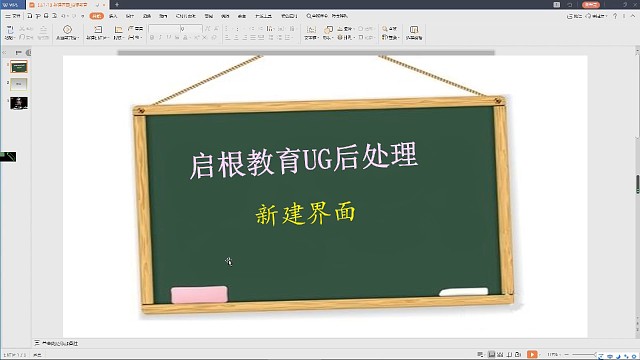Click the New Slide icon

(x=98, y=29)
